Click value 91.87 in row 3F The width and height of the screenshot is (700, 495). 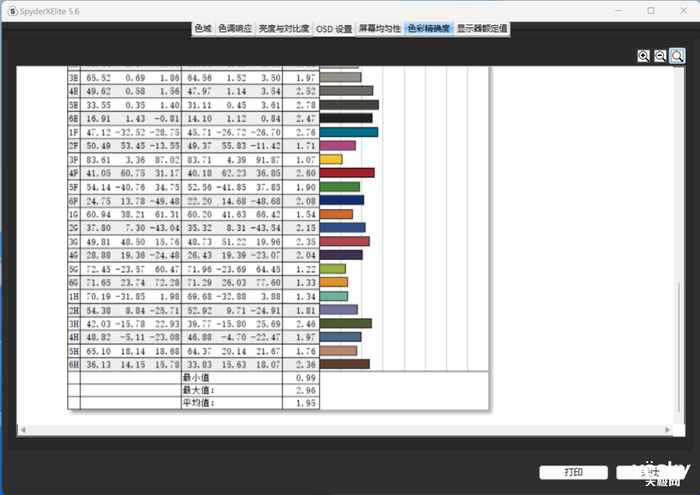[x=268, y=160]
